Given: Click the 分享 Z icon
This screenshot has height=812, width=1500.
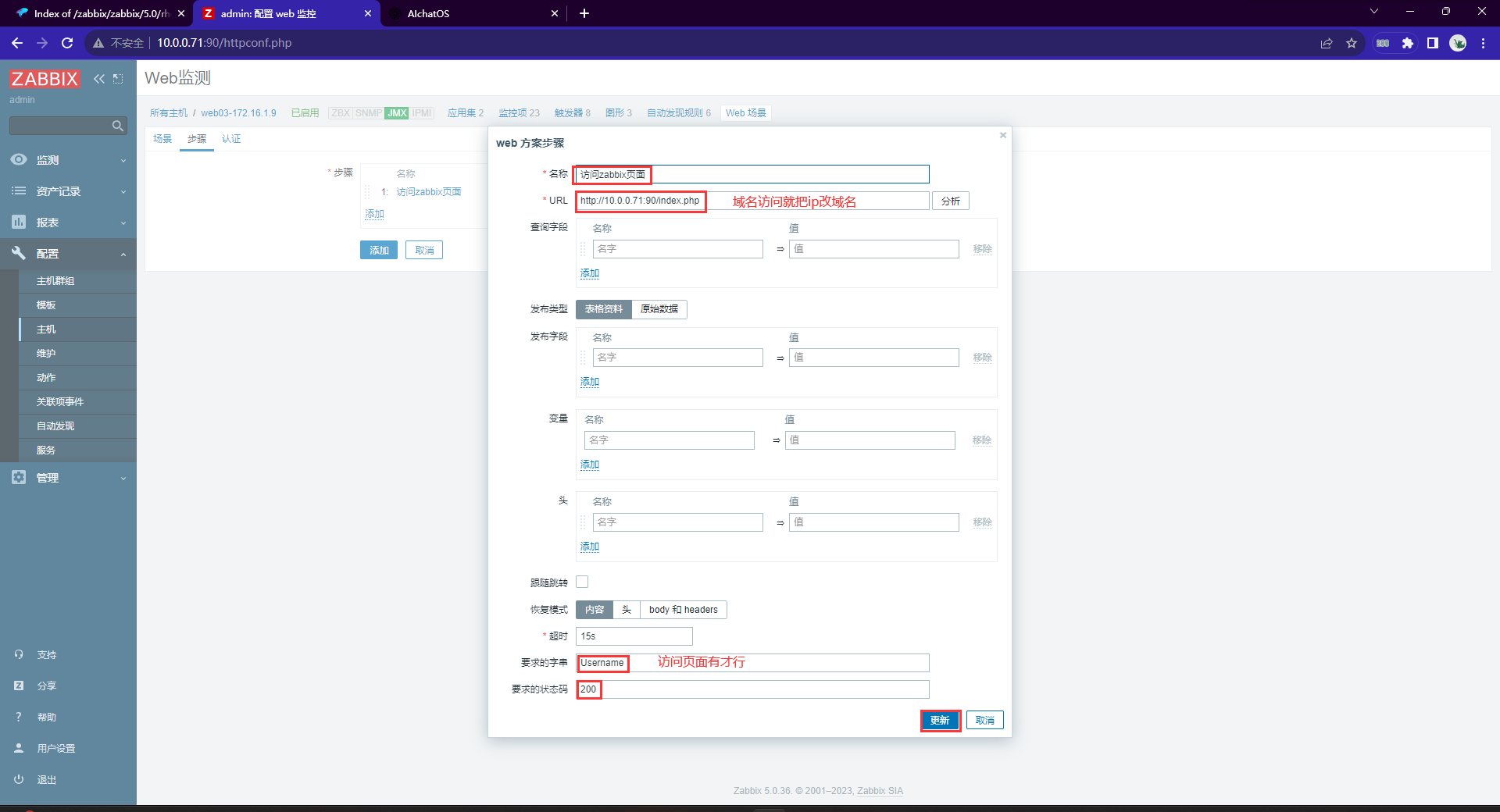Looking at the screenshot, I should [19, 686].
